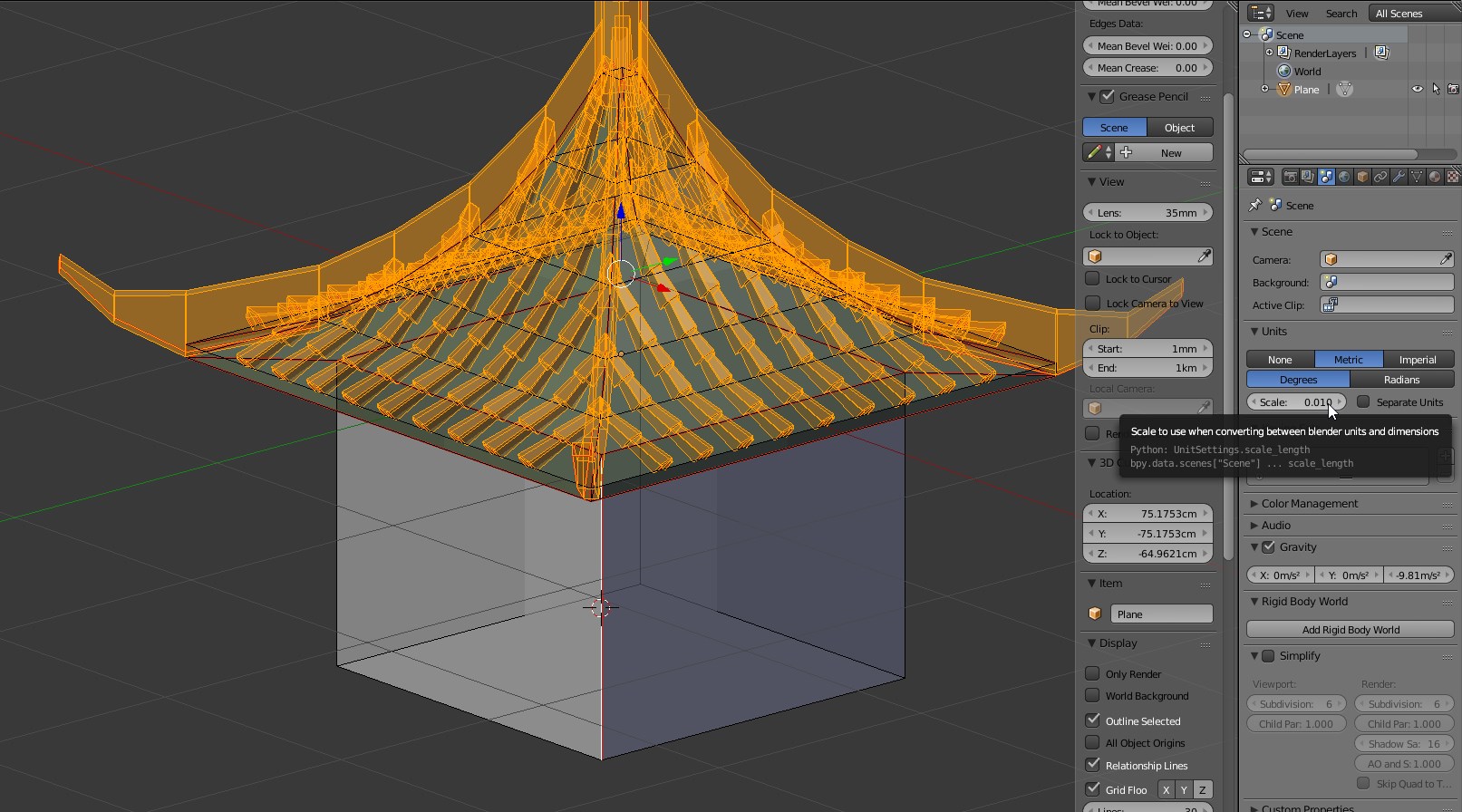Viewport: 1462px width, 812px height.
Task: Click the Lock to Object eyedropper icon
Action: point(1204,256)
